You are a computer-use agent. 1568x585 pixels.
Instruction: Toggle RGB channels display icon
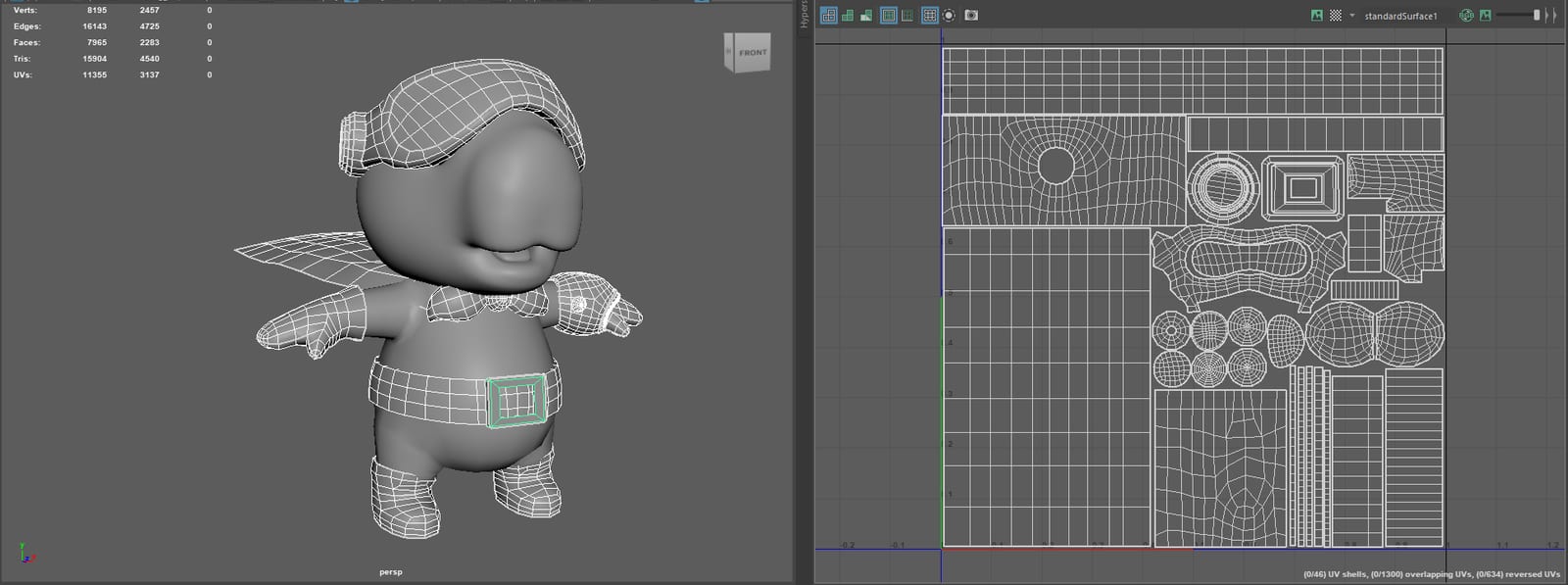1466,15
